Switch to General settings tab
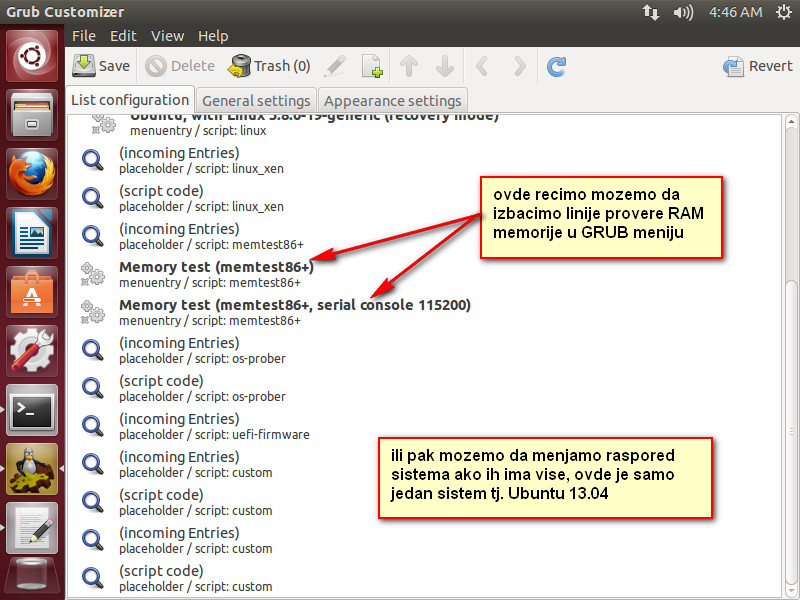 click(x=256, y=101)
